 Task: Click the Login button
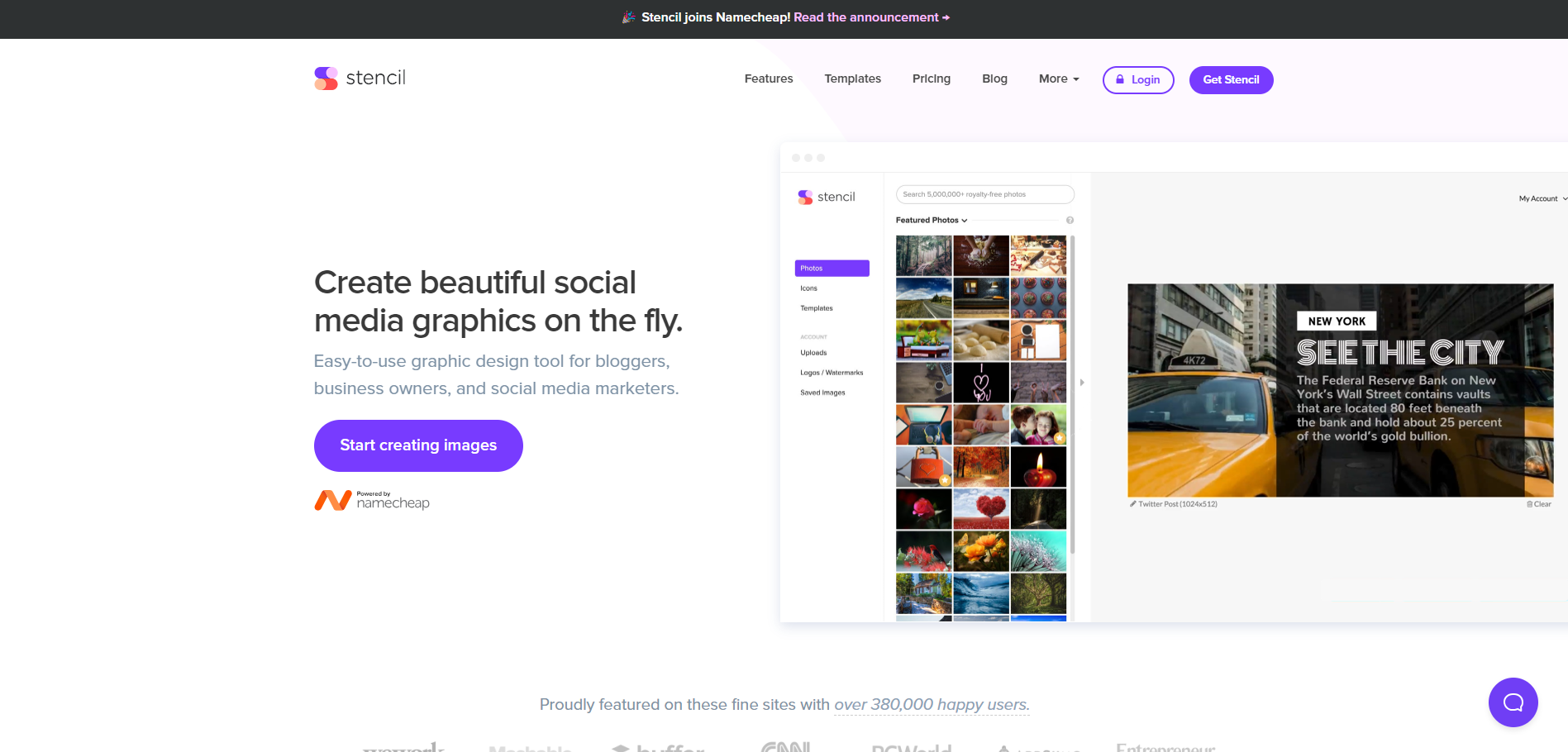tap(1138, 80)
